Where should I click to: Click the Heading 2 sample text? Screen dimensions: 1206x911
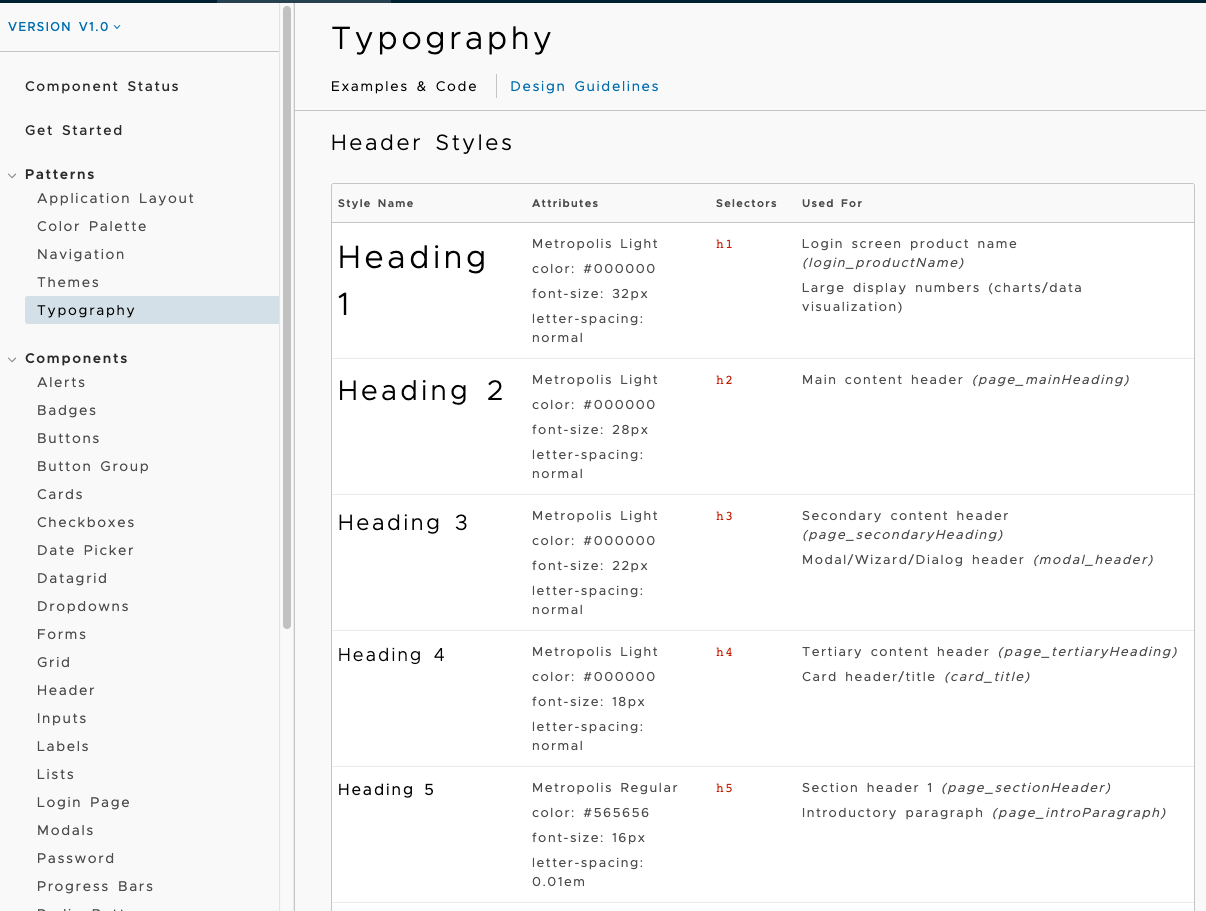coord(421,391)
